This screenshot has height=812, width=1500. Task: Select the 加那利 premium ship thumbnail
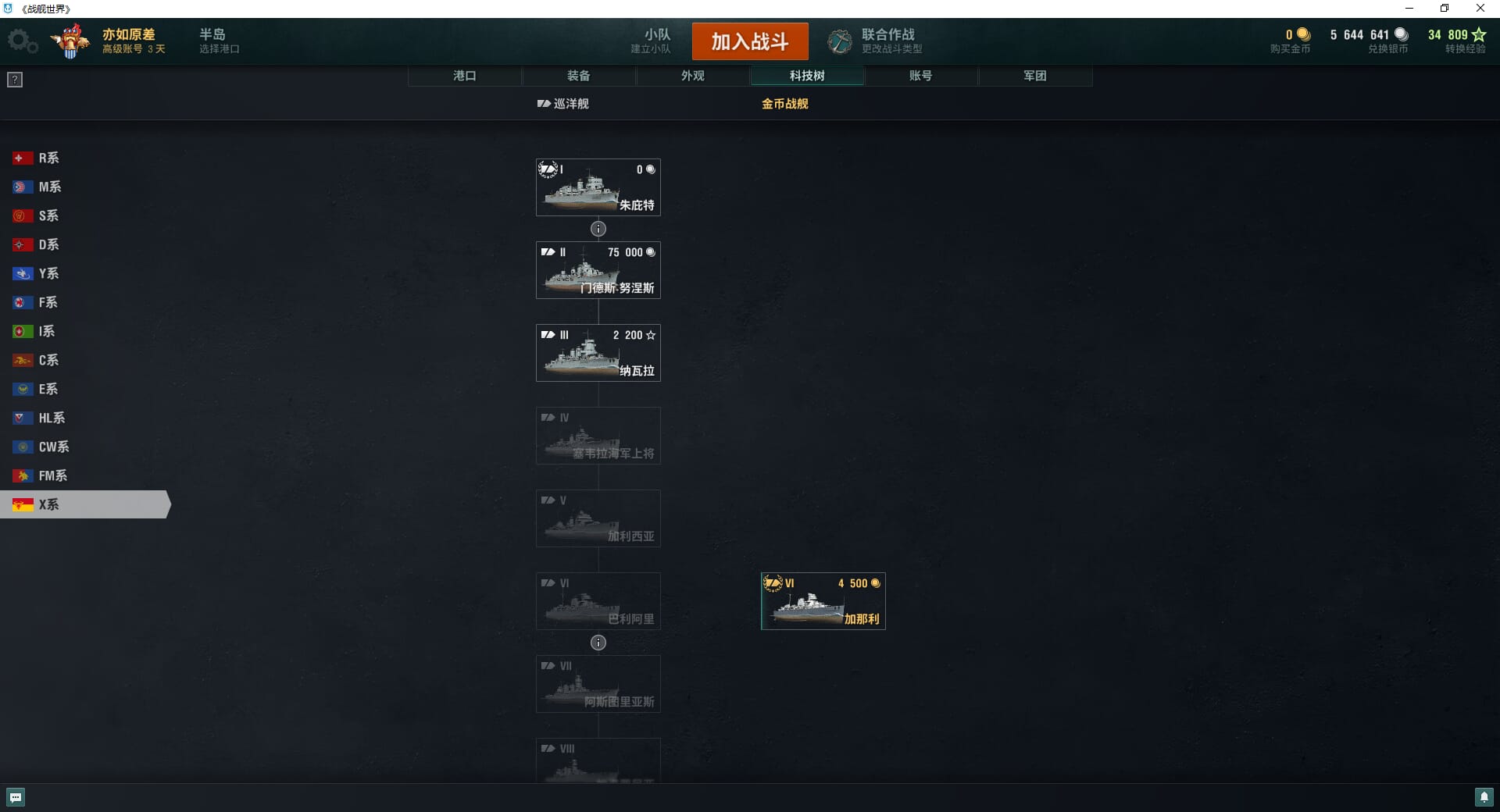[823, 601]
